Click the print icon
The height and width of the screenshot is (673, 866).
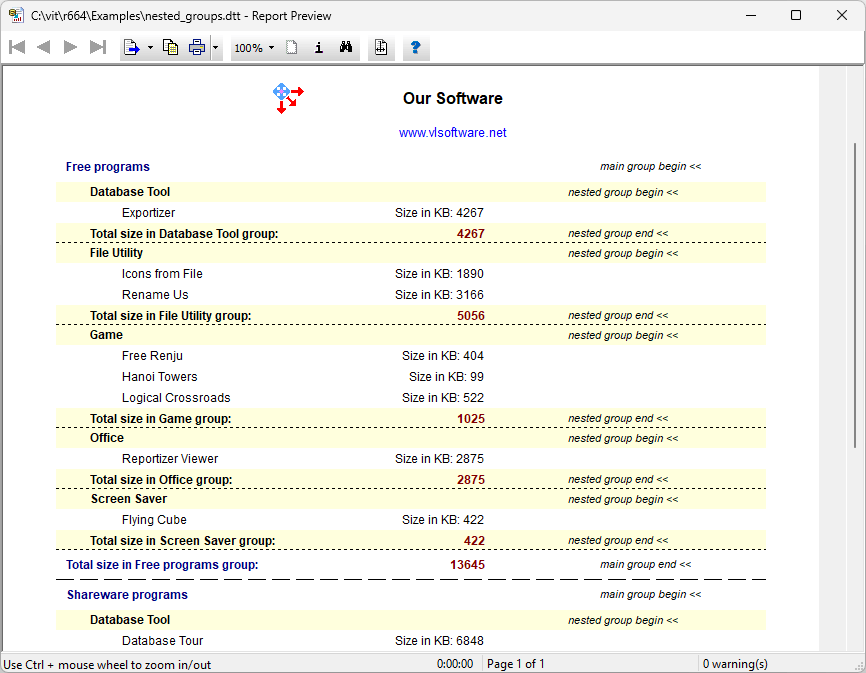pos(197,48)
